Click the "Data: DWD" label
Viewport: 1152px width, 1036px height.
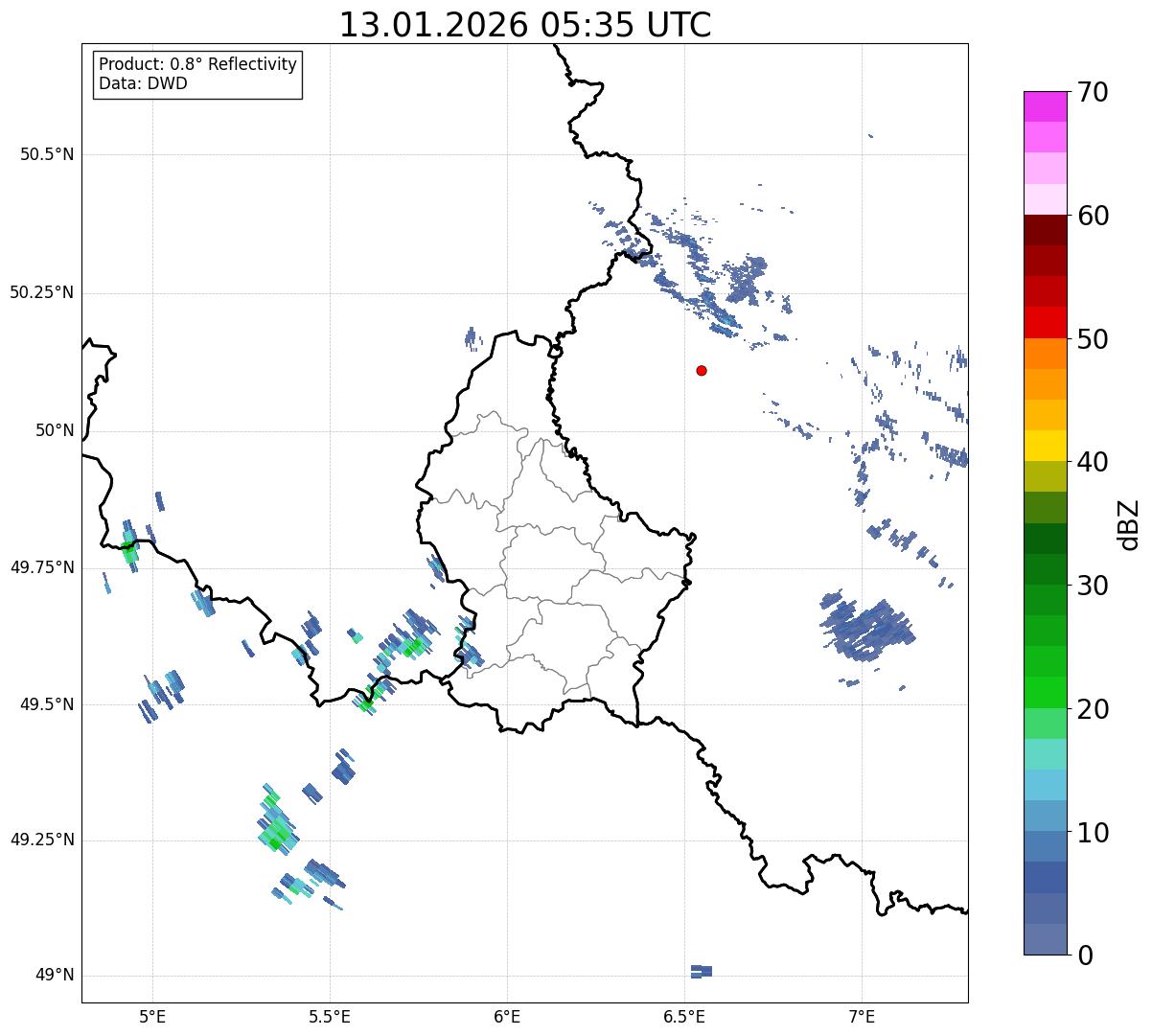coord(143,83)
